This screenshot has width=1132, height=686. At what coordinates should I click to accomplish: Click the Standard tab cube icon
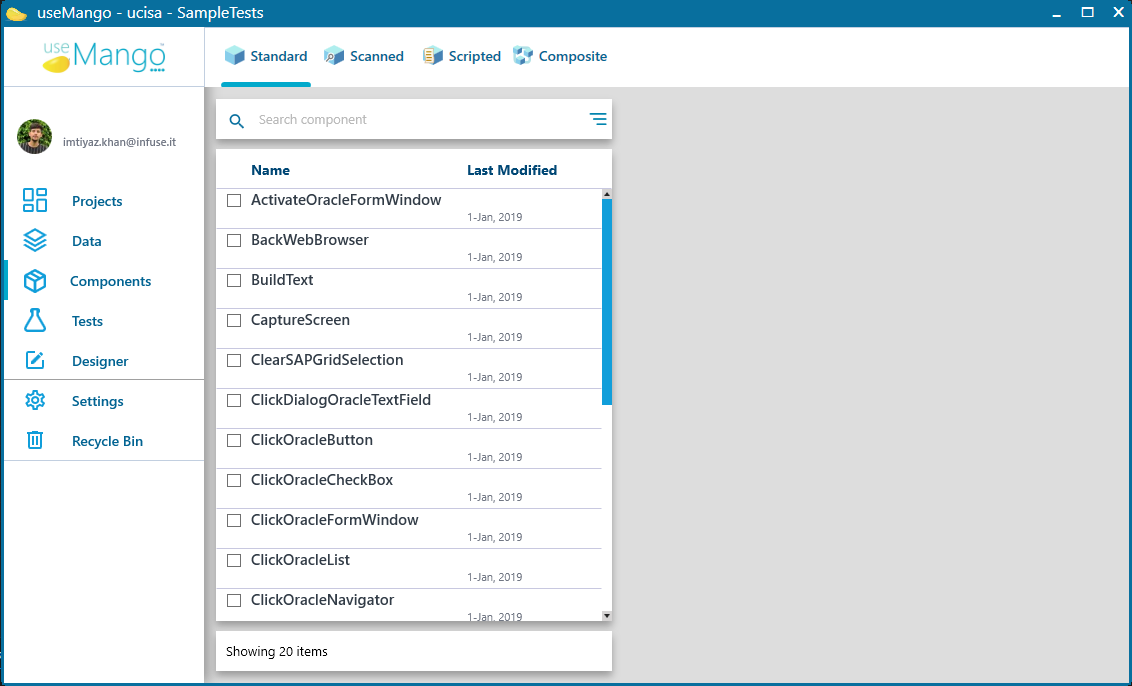(x=235, y=56)
